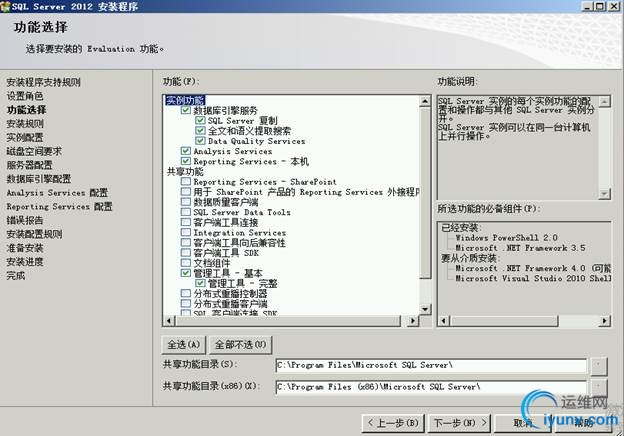Check 客户端工具 SDK checkbox
624x436 pixels.
(x=185, y=253)
